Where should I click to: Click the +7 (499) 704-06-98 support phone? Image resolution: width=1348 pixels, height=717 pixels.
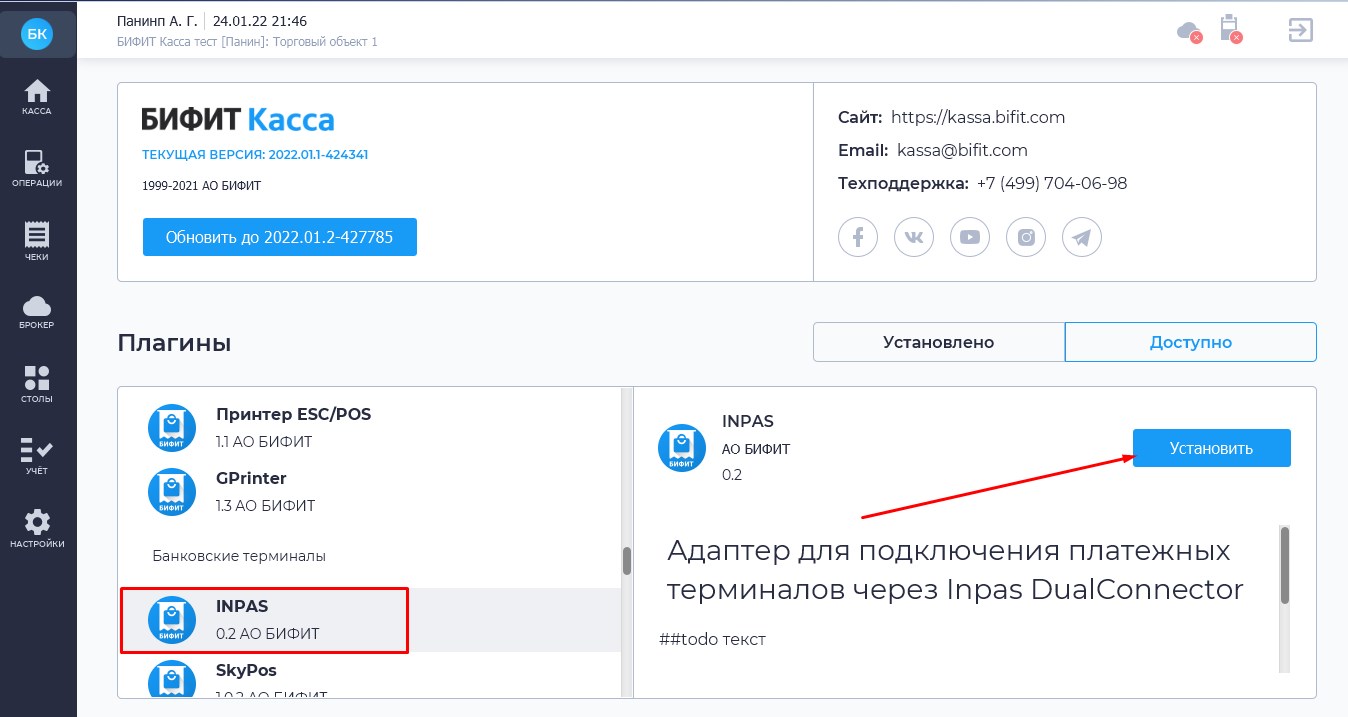coord(1052,183)
